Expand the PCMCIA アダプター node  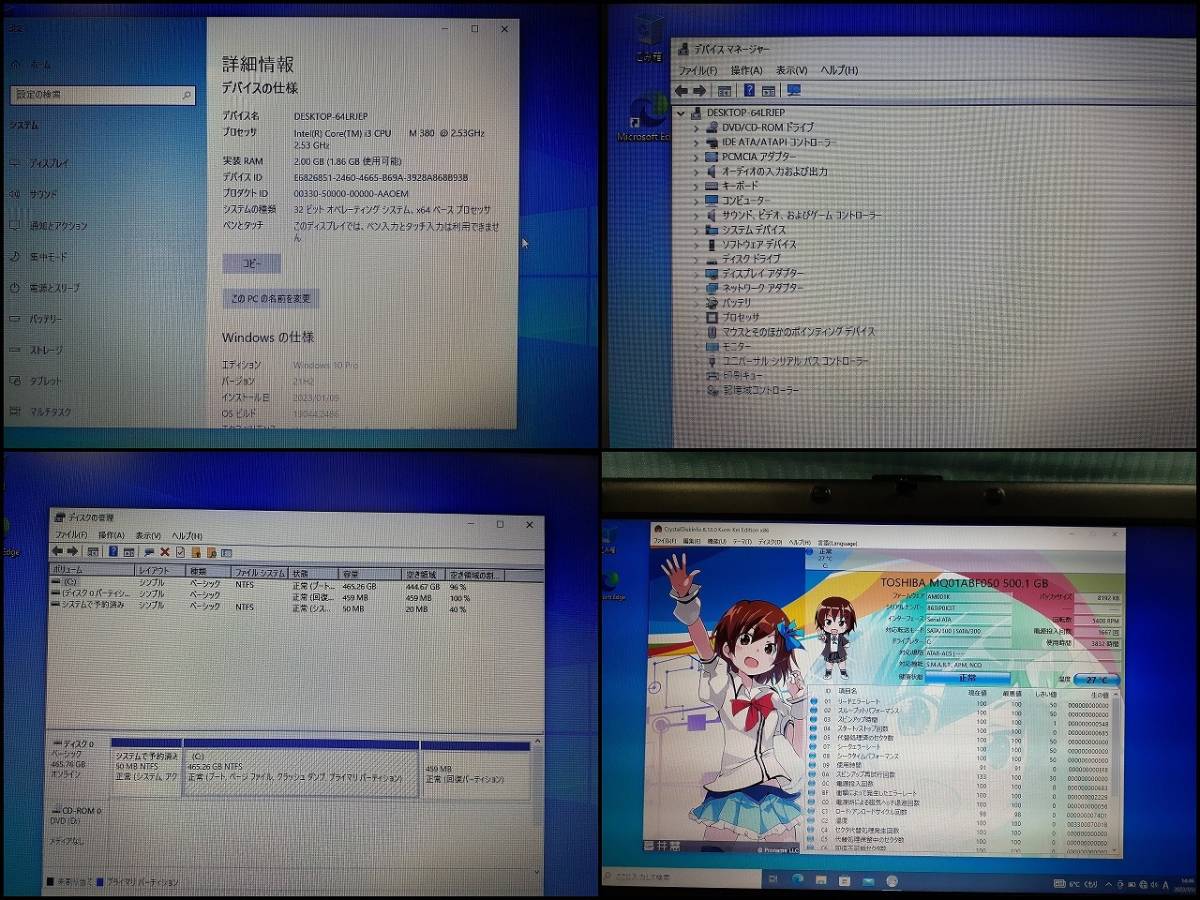pyautogui.click(x=696, y=157)
